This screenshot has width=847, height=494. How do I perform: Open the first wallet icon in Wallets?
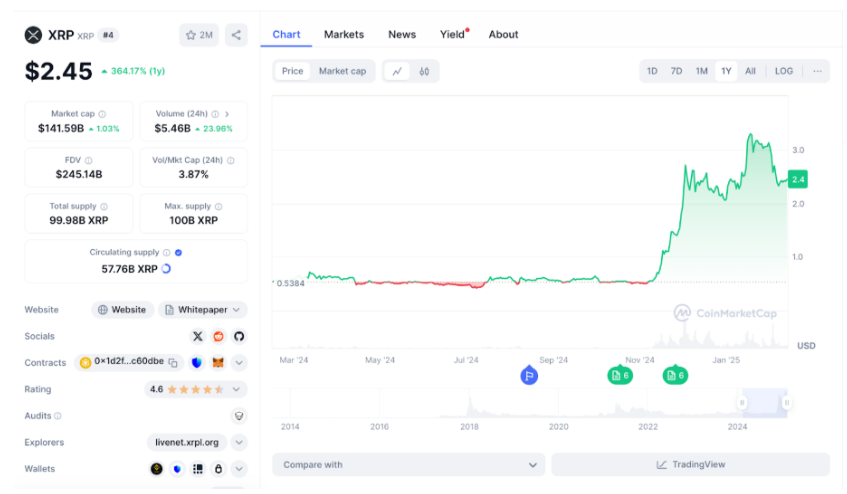click(x=157, y=469)
